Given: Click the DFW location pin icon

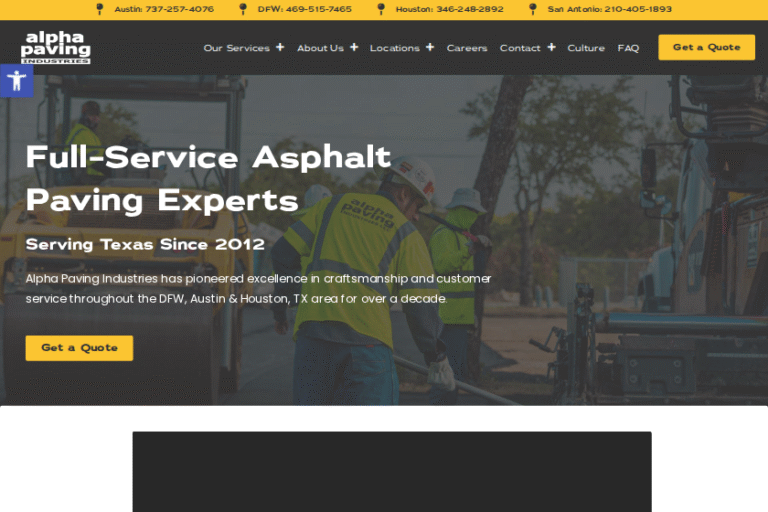Looking at the screenshot, I should click(242, 9).
